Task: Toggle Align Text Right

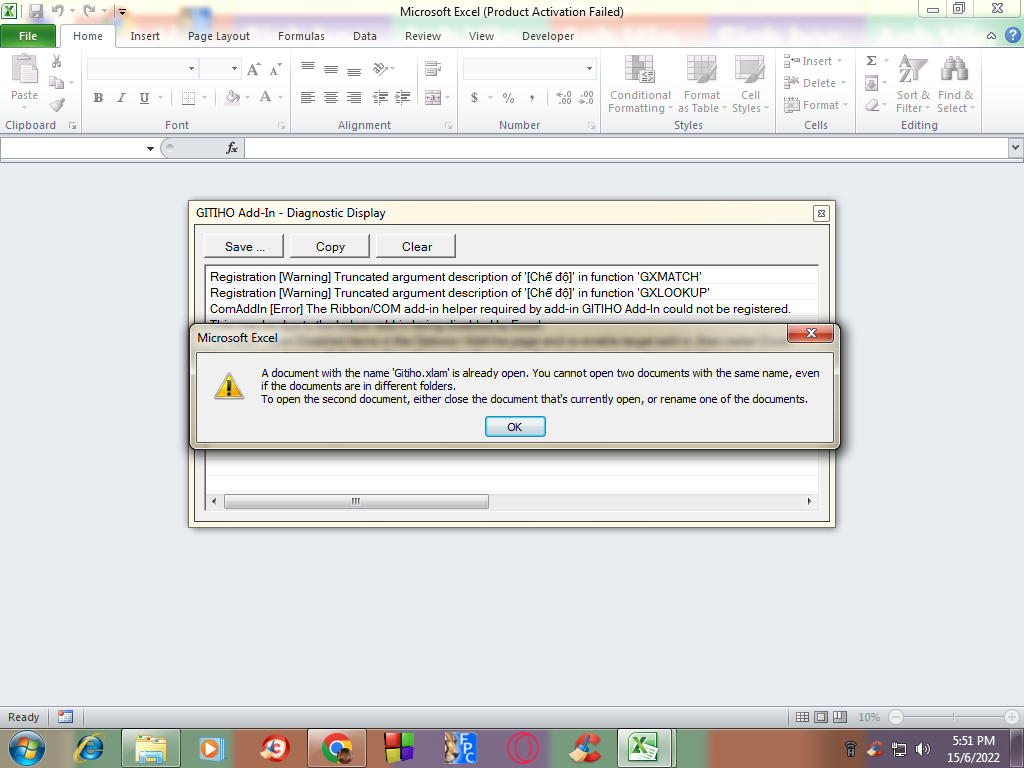Action: (354, 98)
